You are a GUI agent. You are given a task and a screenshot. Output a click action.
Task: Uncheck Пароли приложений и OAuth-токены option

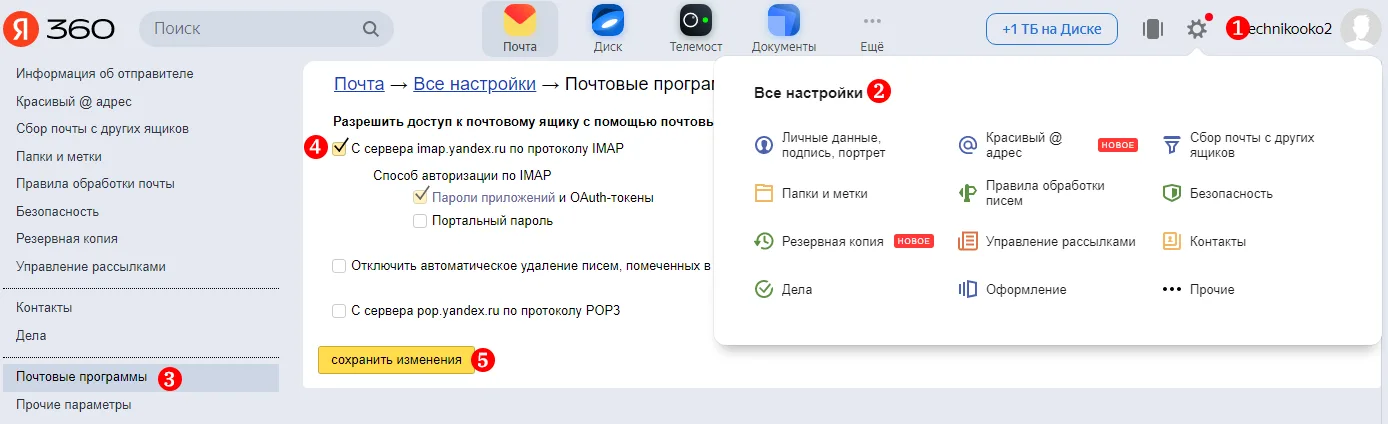click(x=420, y=197)
